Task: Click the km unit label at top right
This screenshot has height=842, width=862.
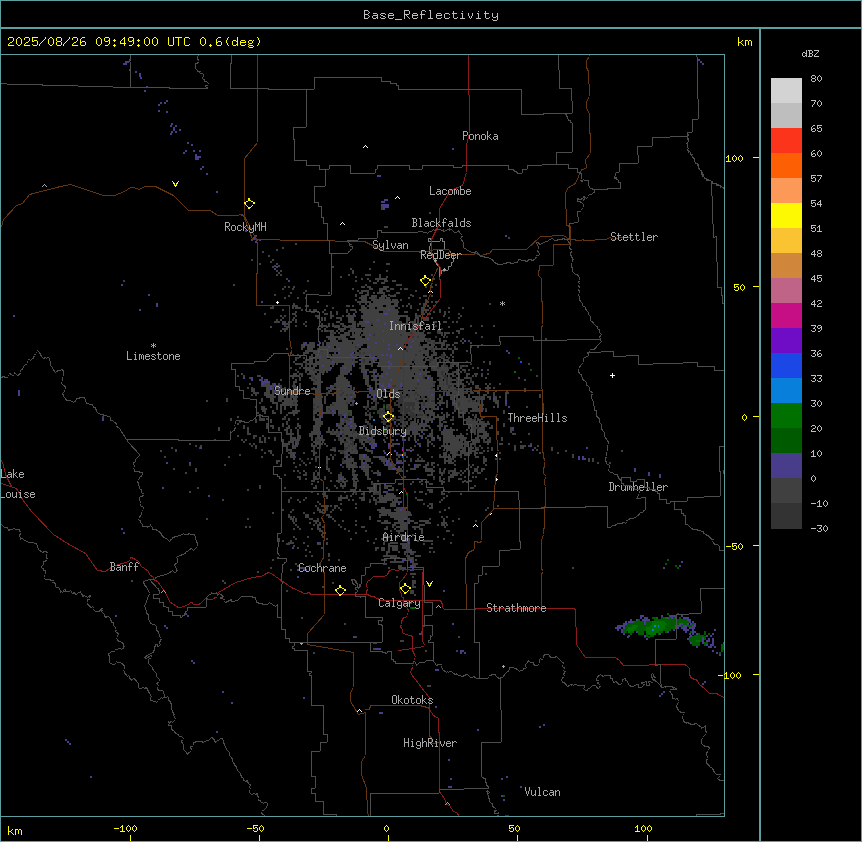Action: [x=744, y=42]
